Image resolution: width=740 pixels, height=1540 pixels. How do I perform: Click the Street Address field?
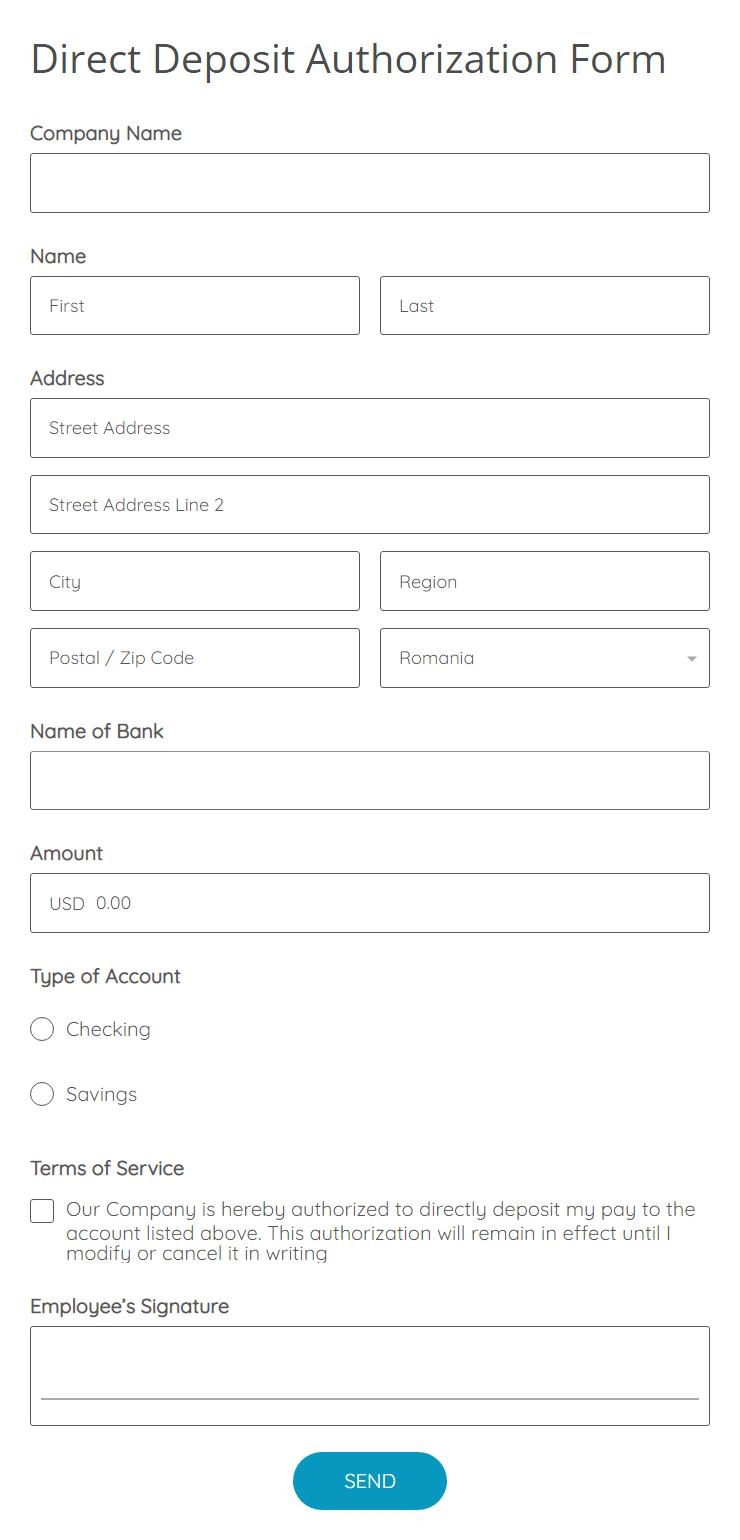point(370,428)
